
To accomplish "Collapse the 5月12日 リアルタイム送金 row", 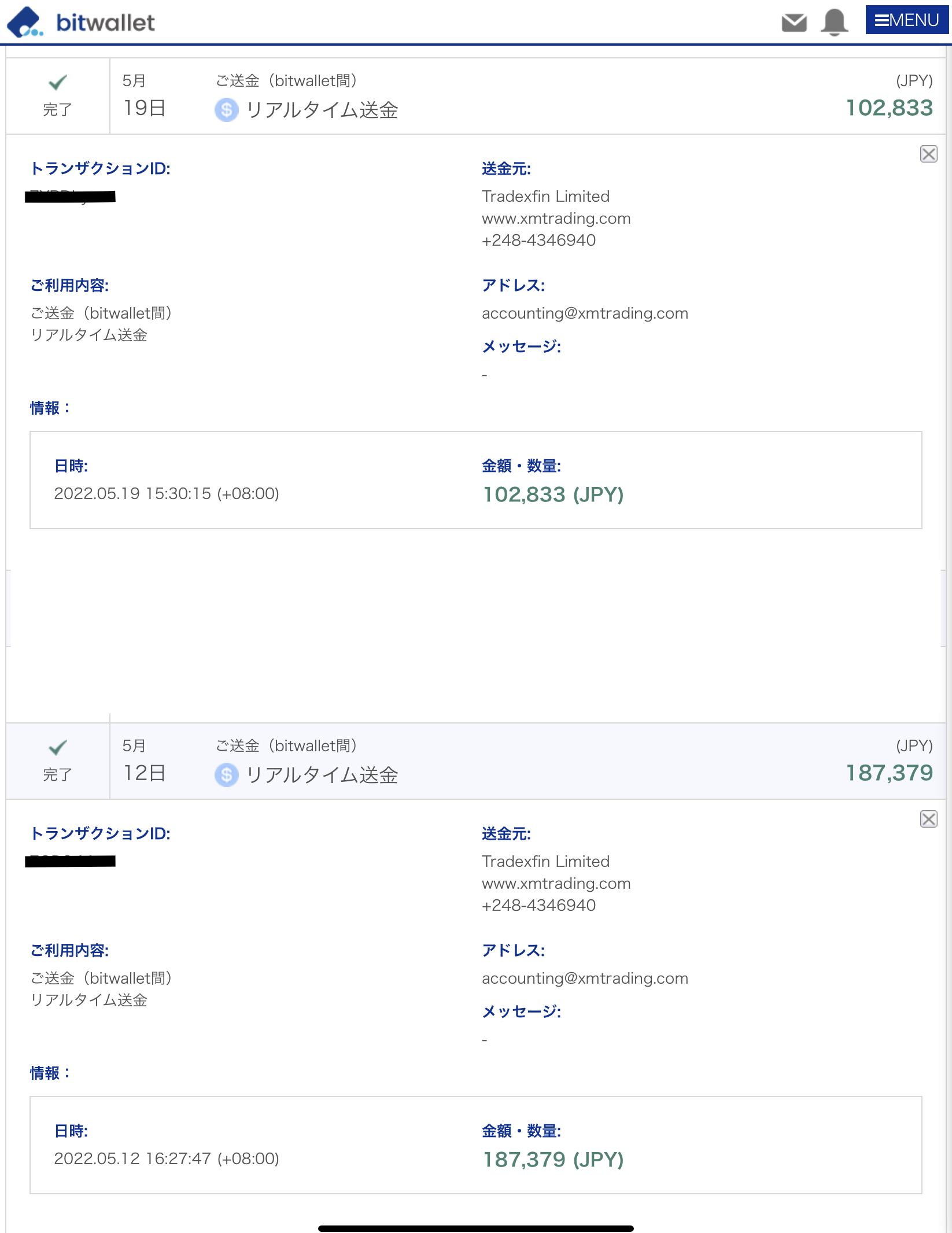I will click(x=475, y=761).
